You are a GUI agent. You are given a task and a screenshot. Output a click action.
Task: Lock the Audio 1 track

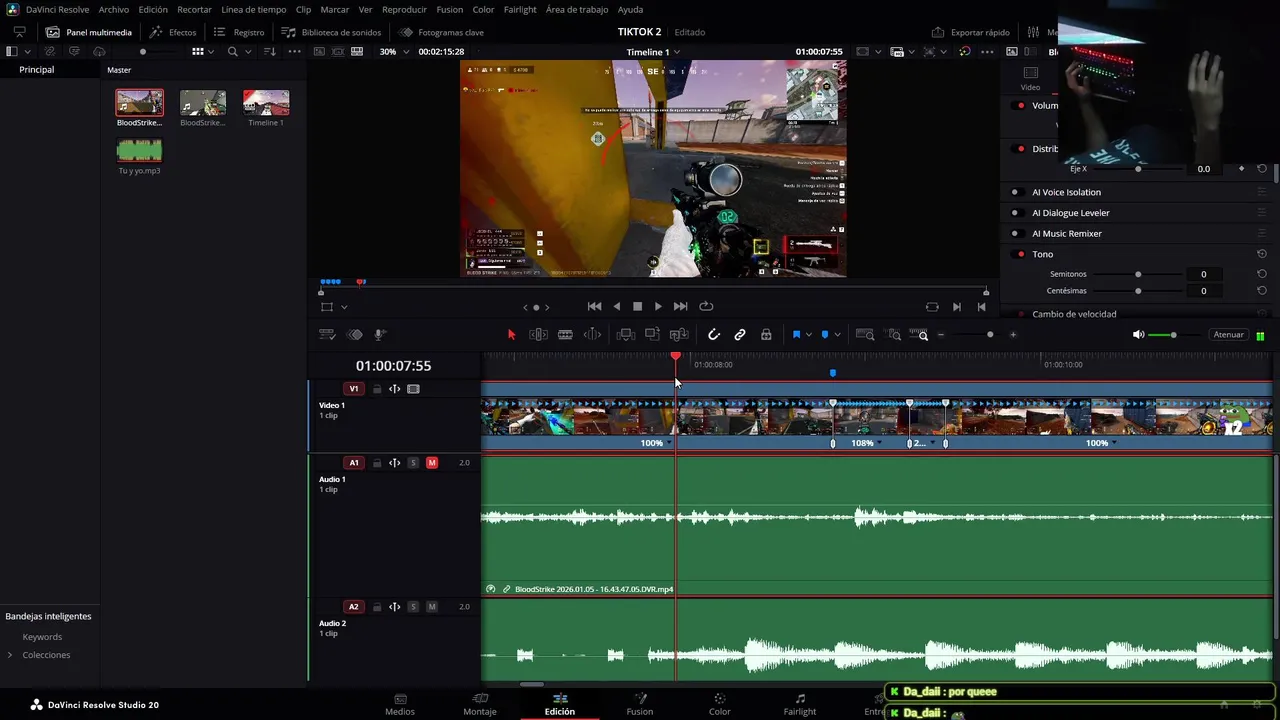[x=377, y=463]
